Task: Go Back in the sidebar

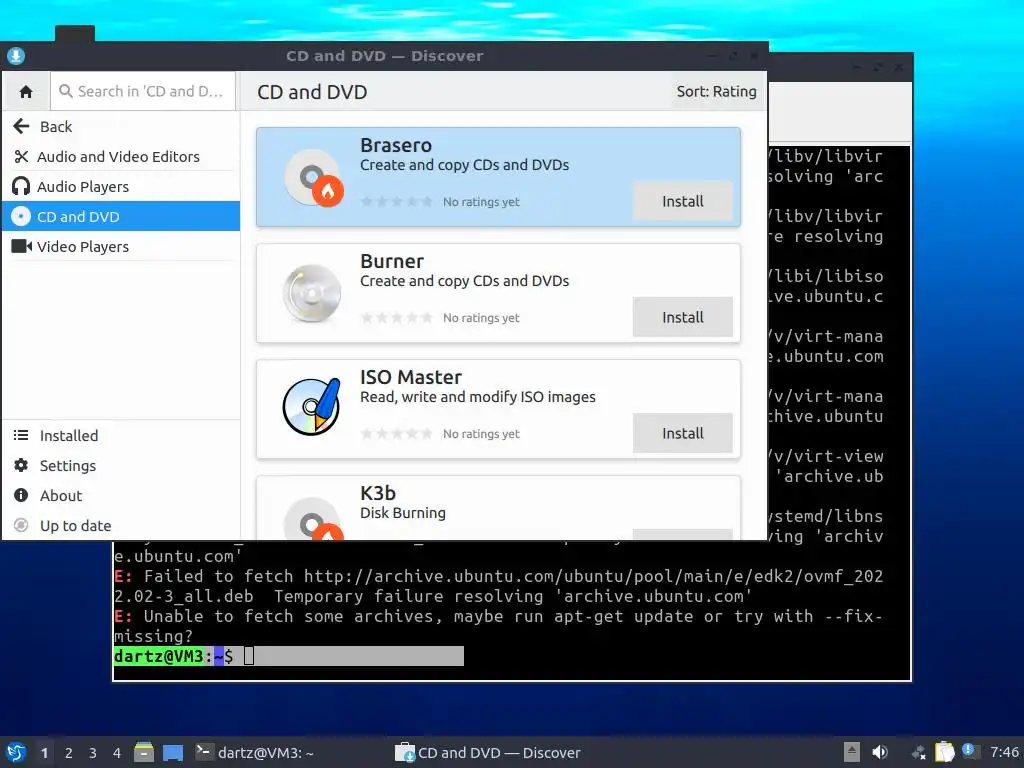Action: 121,127
